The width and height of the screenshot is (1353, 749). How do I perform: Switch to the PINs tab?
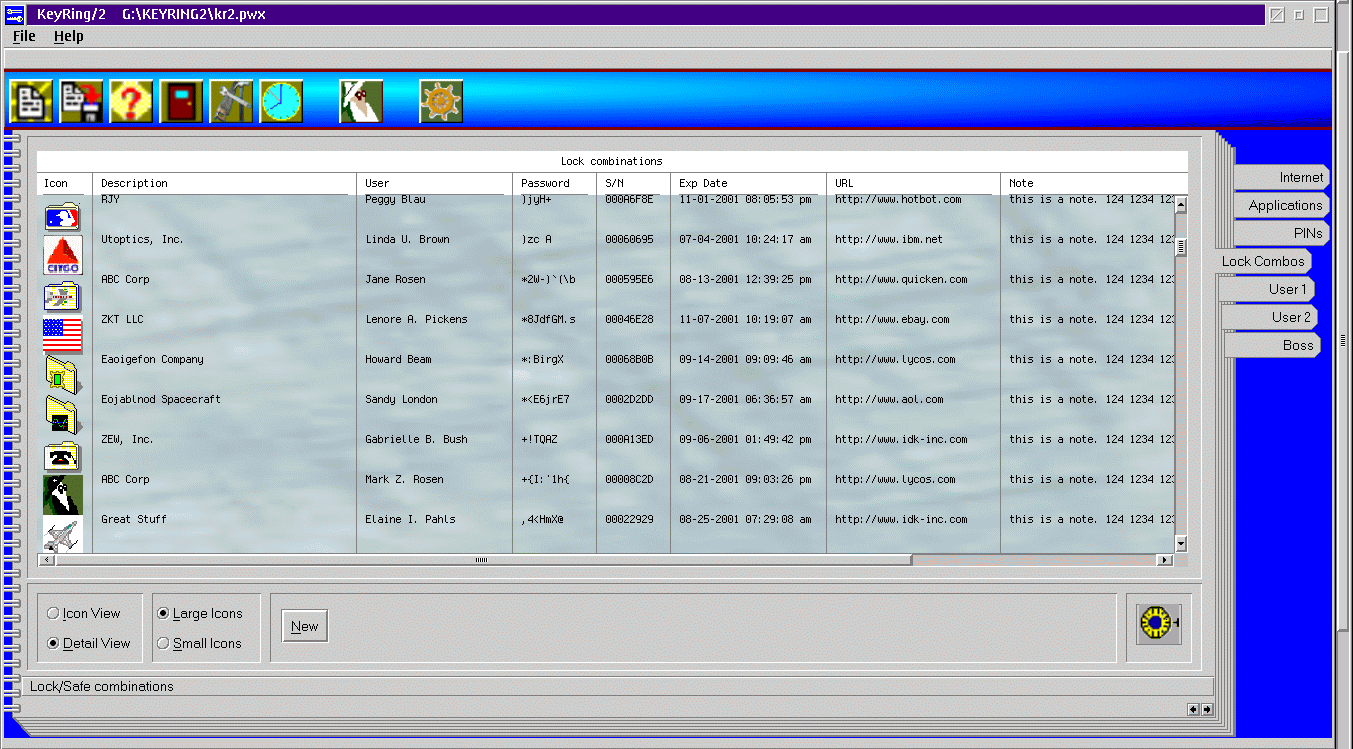pyautogui.click(x=1282, y=233)
